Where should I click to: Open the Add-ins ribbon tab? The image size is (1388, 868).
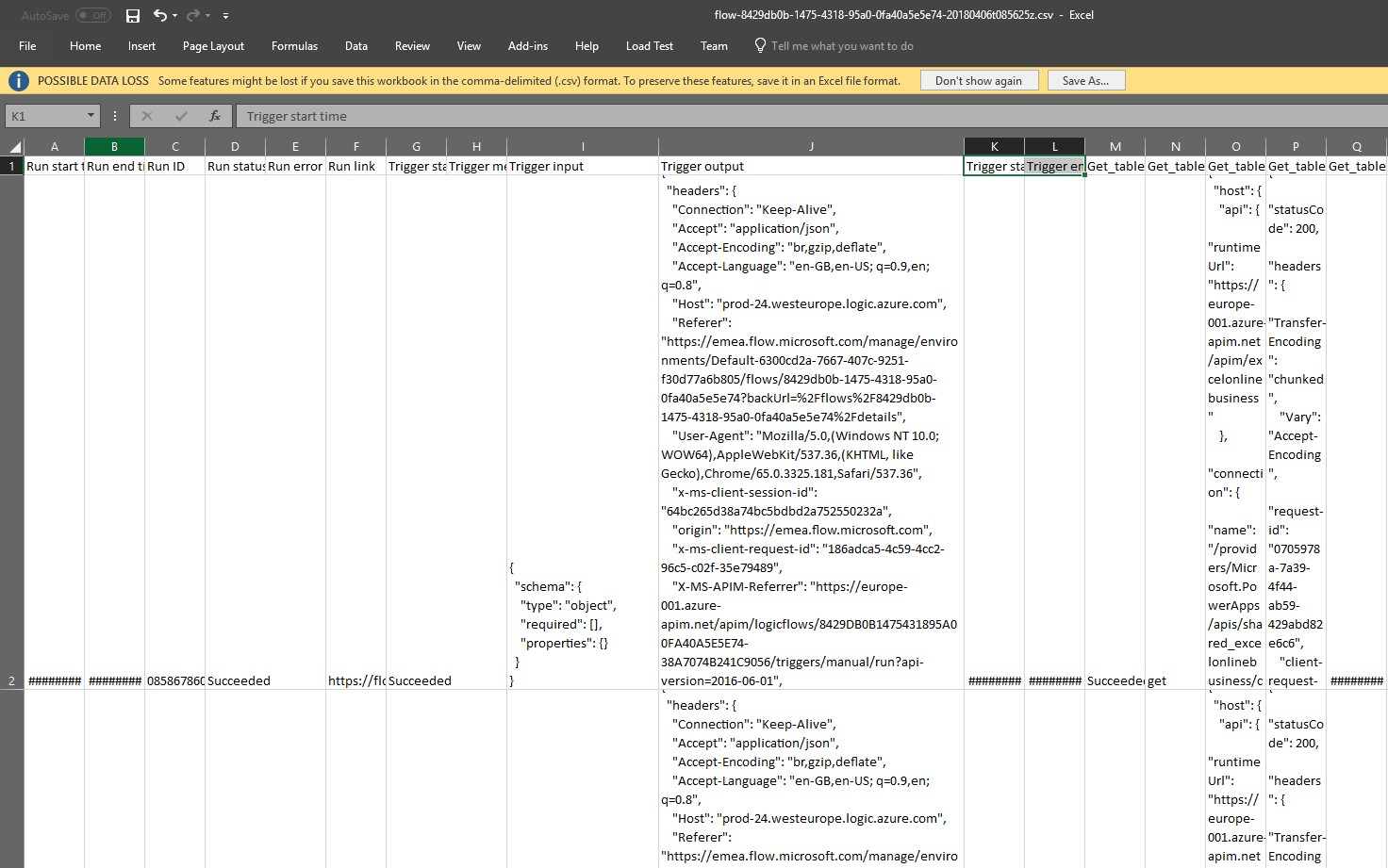tap(527, 45)
